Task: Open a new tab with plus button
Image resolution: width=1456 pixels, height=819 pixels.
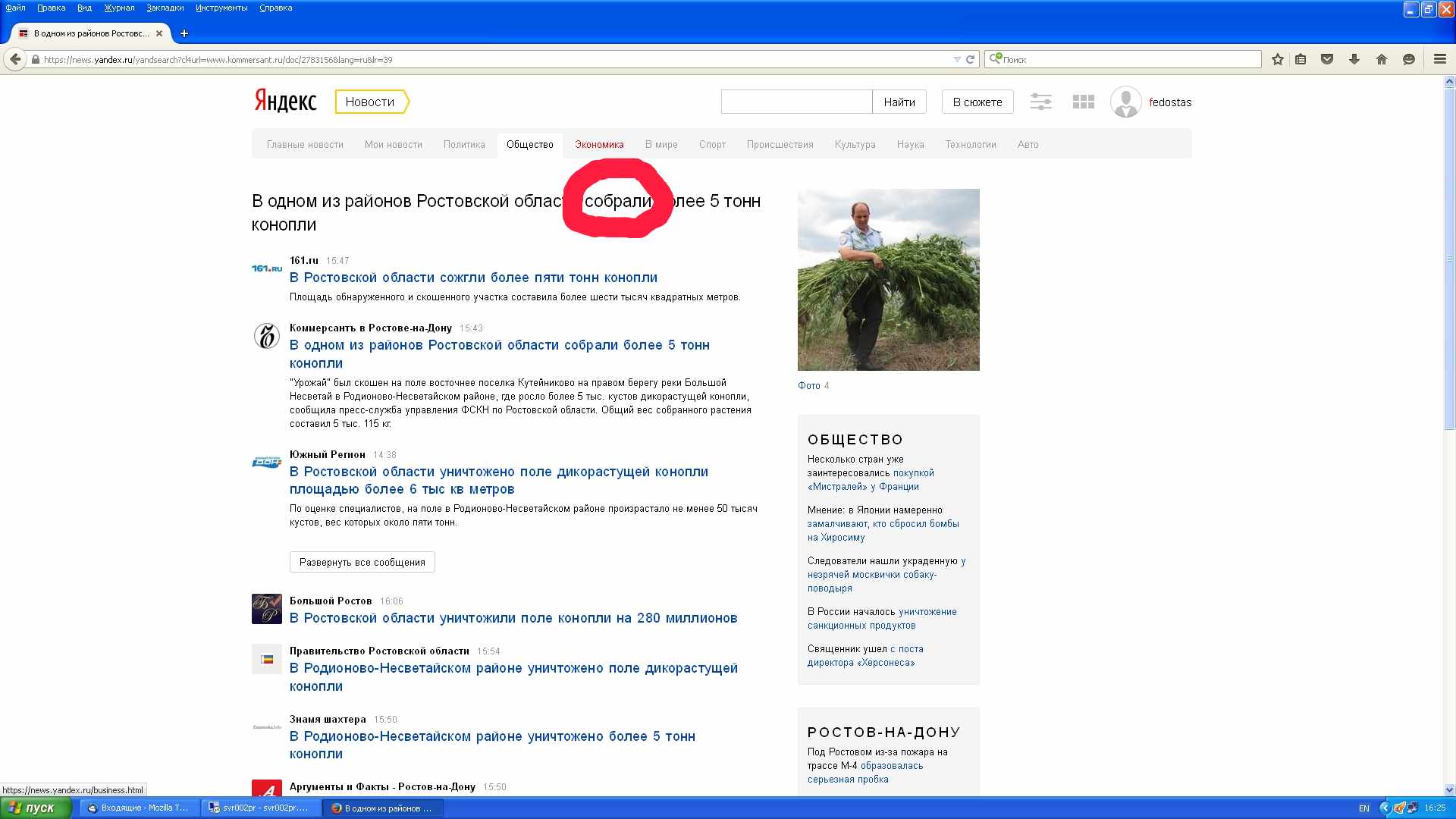Action: tap(184, 33)
